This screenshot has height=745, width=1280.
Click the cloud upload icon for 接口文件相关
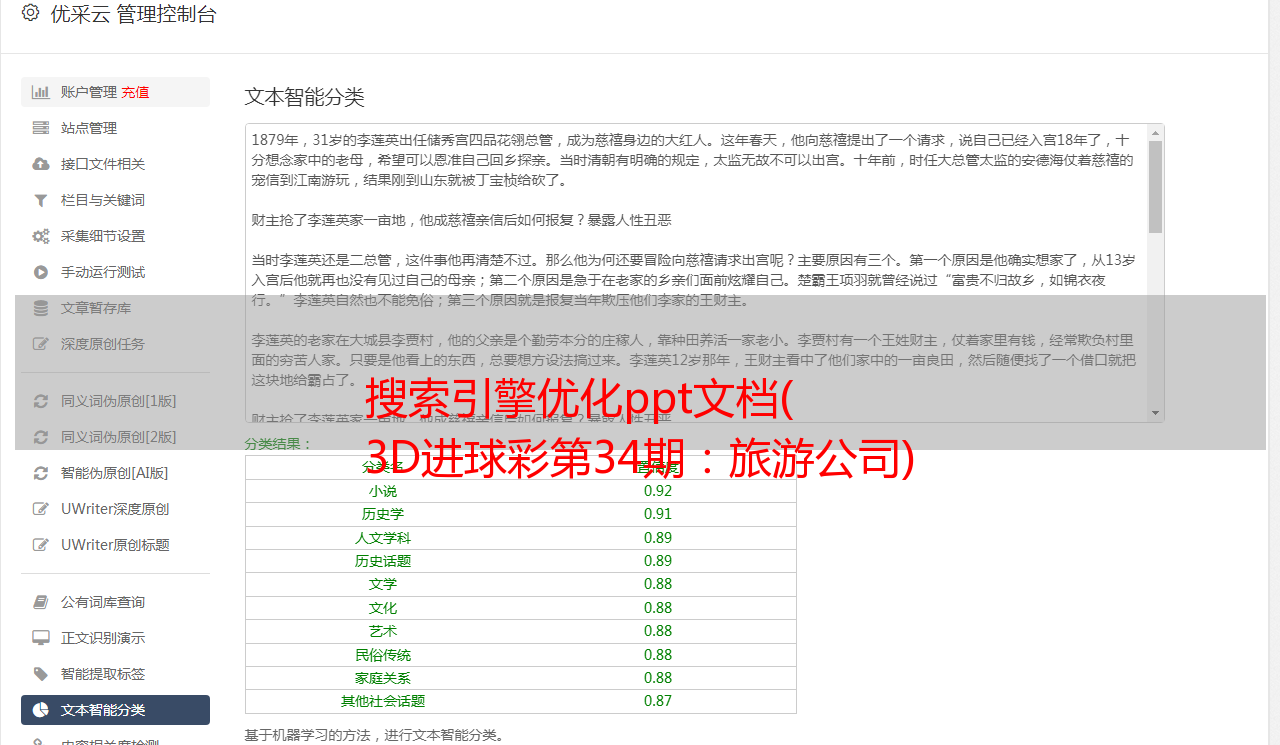click(40, 164)
